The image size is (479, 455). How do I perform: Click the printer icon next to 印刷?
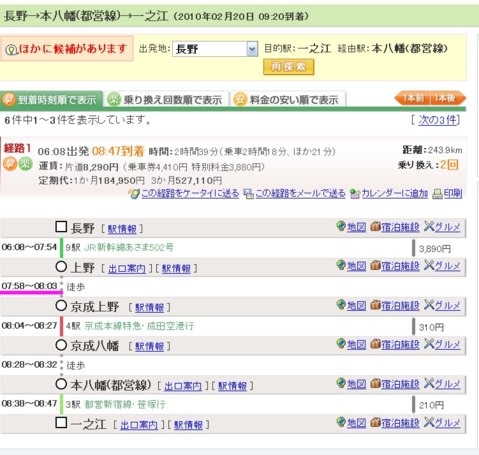click(x=437, y=194)
